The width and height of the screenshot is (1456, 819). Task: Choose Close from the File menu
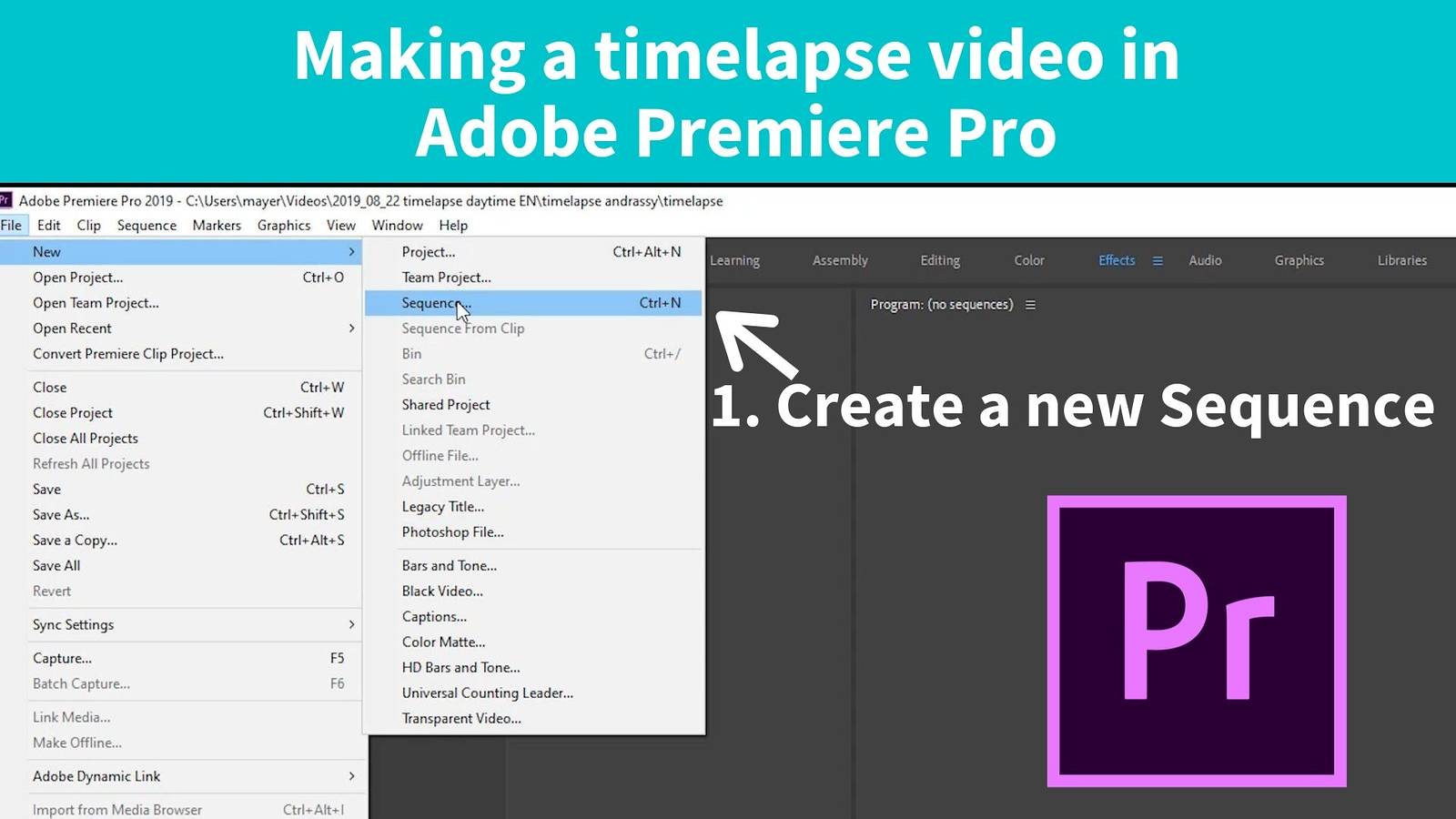coord(182,387)
